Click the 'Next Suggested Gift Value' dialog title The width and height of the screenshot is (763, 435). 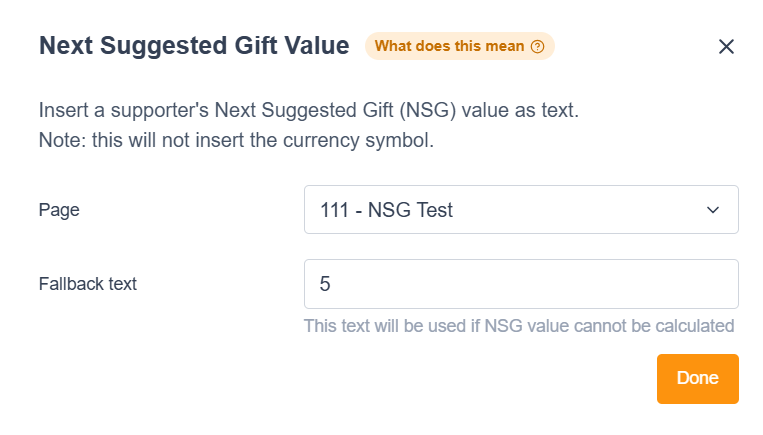tap(194, 46)
